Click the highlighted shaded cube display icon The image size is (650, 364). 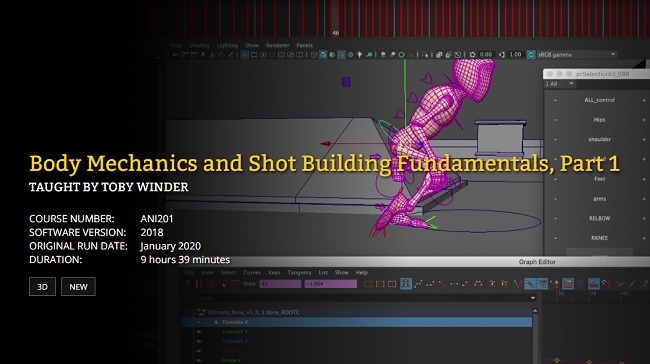click(x=323, y=55)
